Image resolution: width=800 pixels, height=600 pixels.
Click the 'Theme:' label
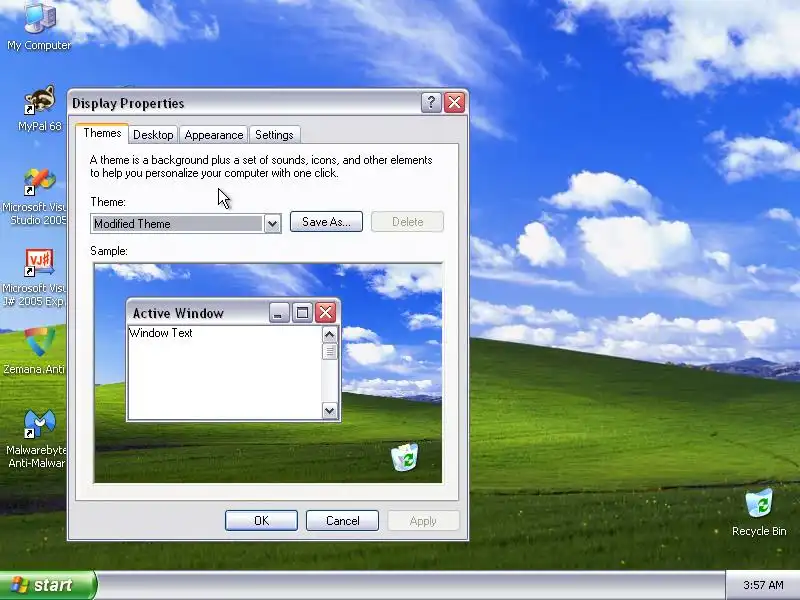tap(108, 202)
